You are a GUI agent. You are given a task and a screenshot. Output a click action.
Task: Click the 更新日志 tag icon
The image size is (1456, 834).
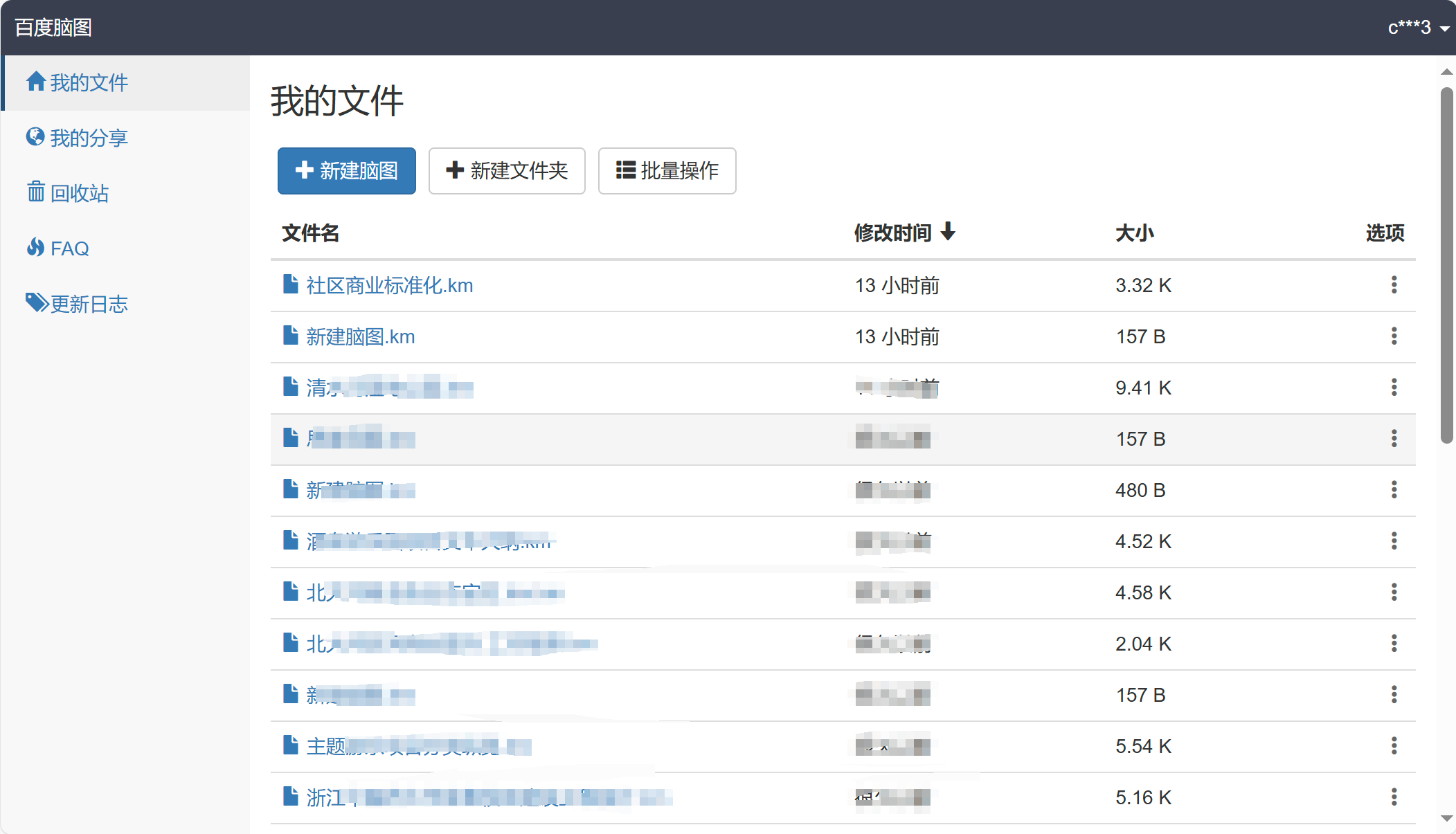pos(36,302)
